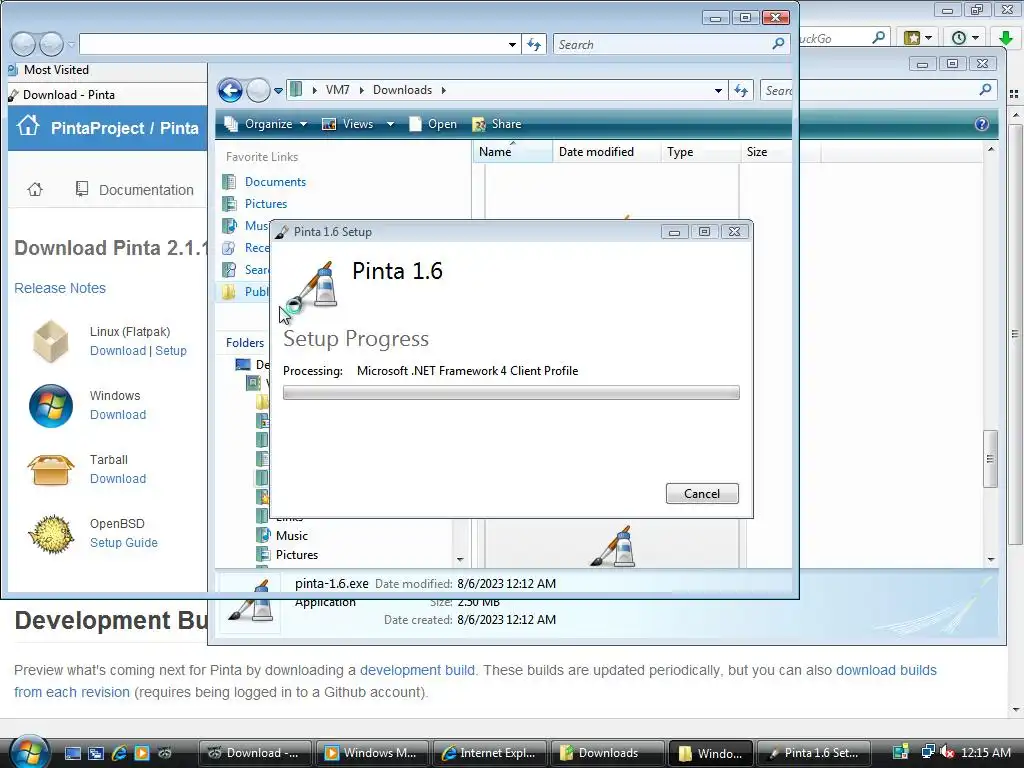Image resolution: width=1024 pixels, height=768 pixels.
Task: Open Windows Media Player quick launch icon
Action: point(142,753)
